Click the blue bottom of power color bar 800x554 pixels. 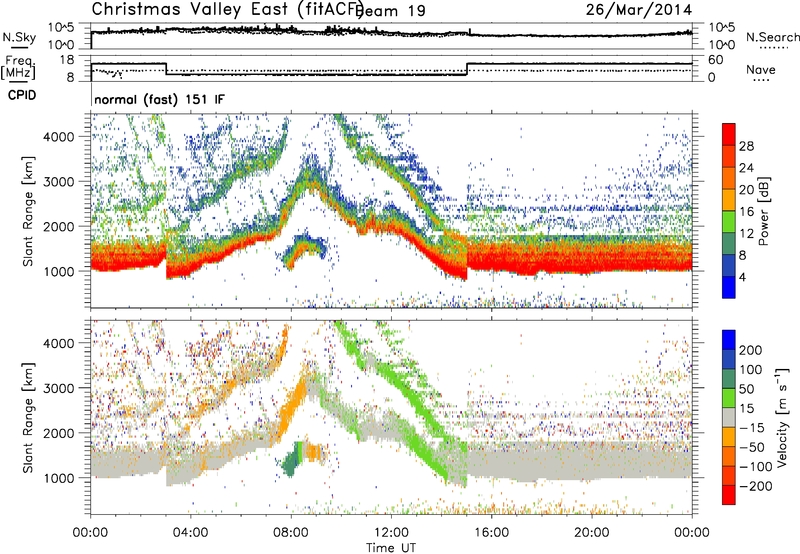729,288
